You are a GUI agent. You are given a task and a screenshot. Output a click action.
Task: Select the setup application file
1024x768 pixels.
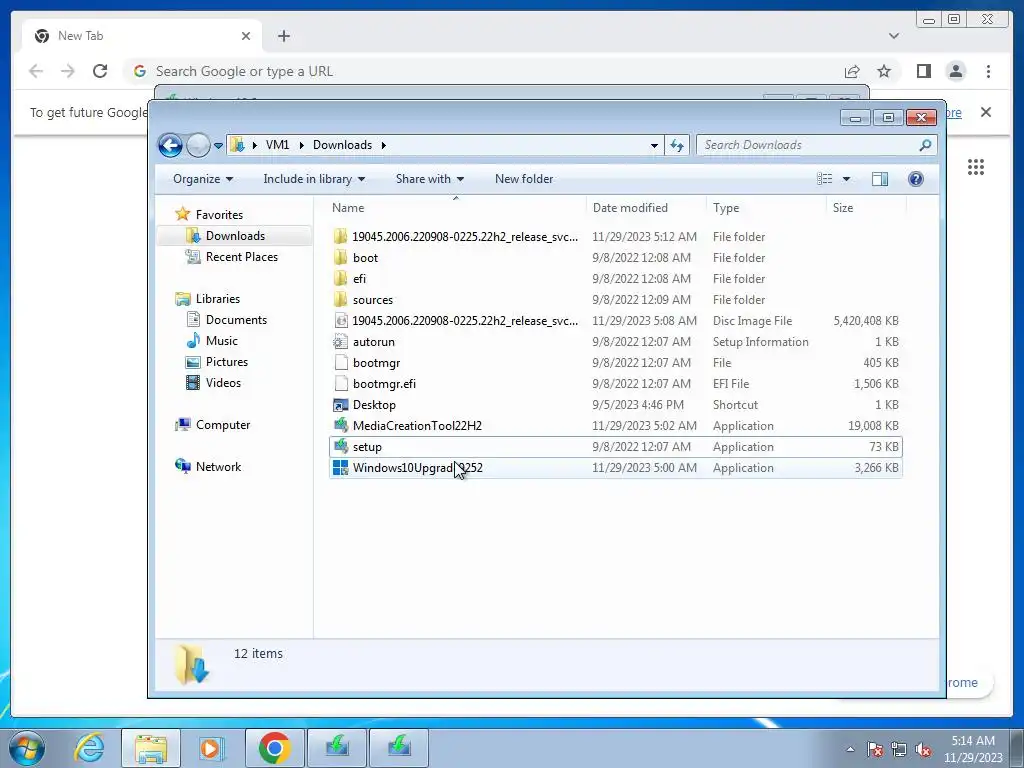(x=616, y=447)
